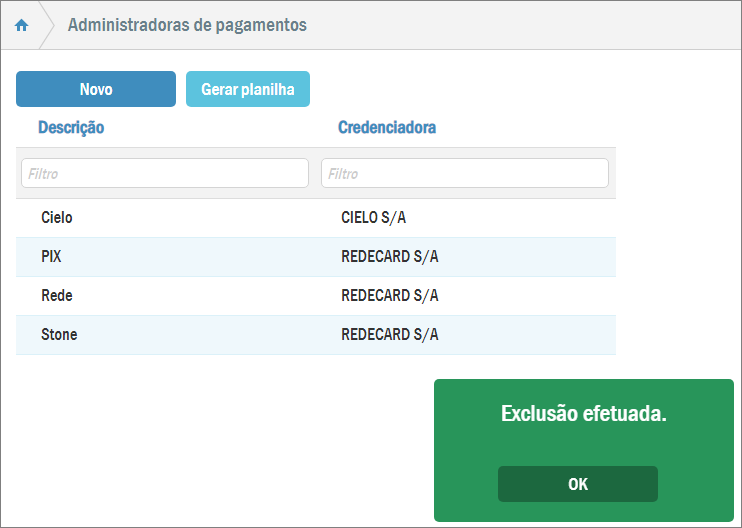Click the Exclusão efetuada message text
Image resolution: width=742 pixels, height=528 pixels.
point(583,414)
